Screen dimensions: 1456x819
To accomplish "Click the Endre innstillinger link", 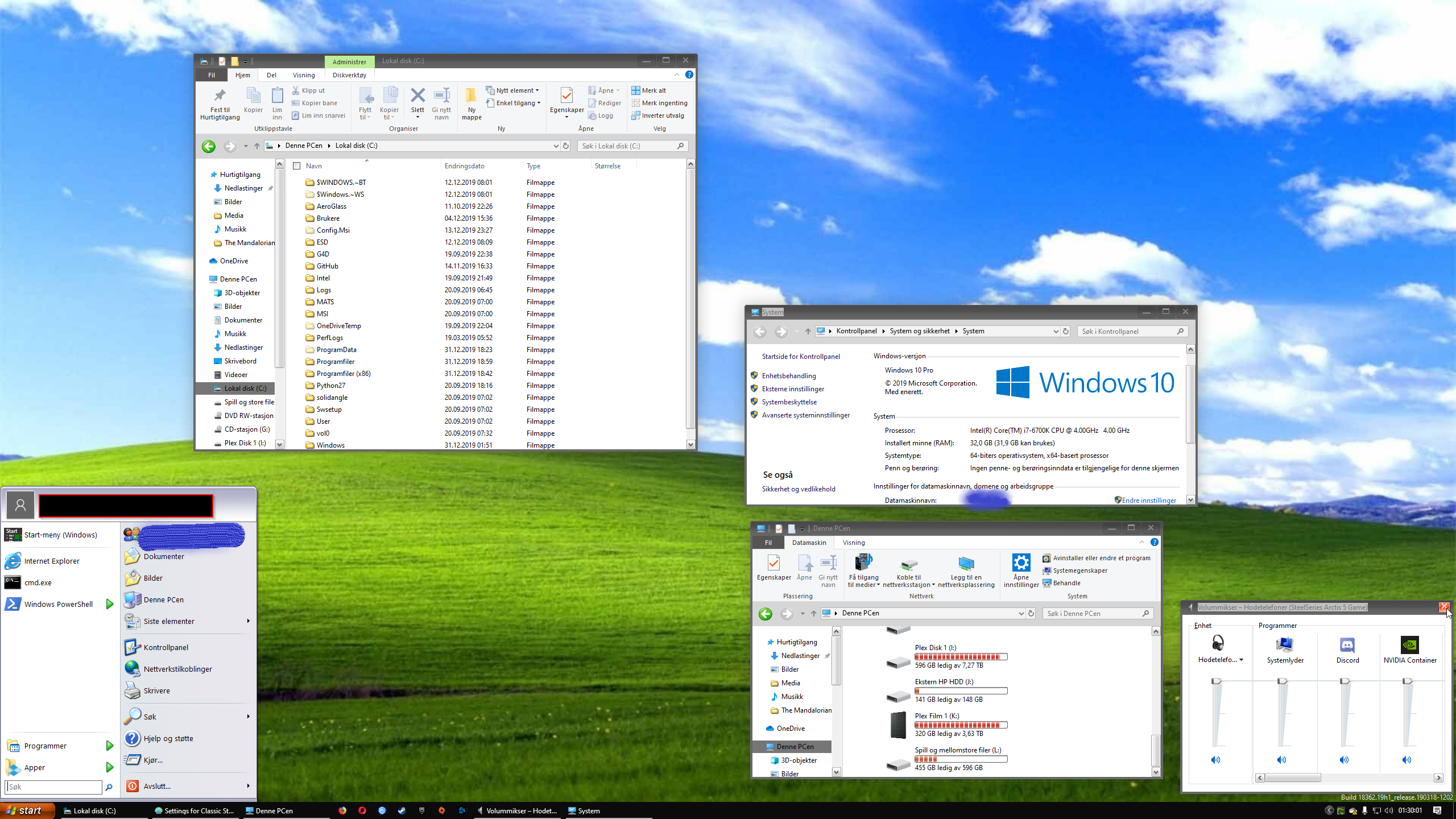I will tap(1148, 500).
